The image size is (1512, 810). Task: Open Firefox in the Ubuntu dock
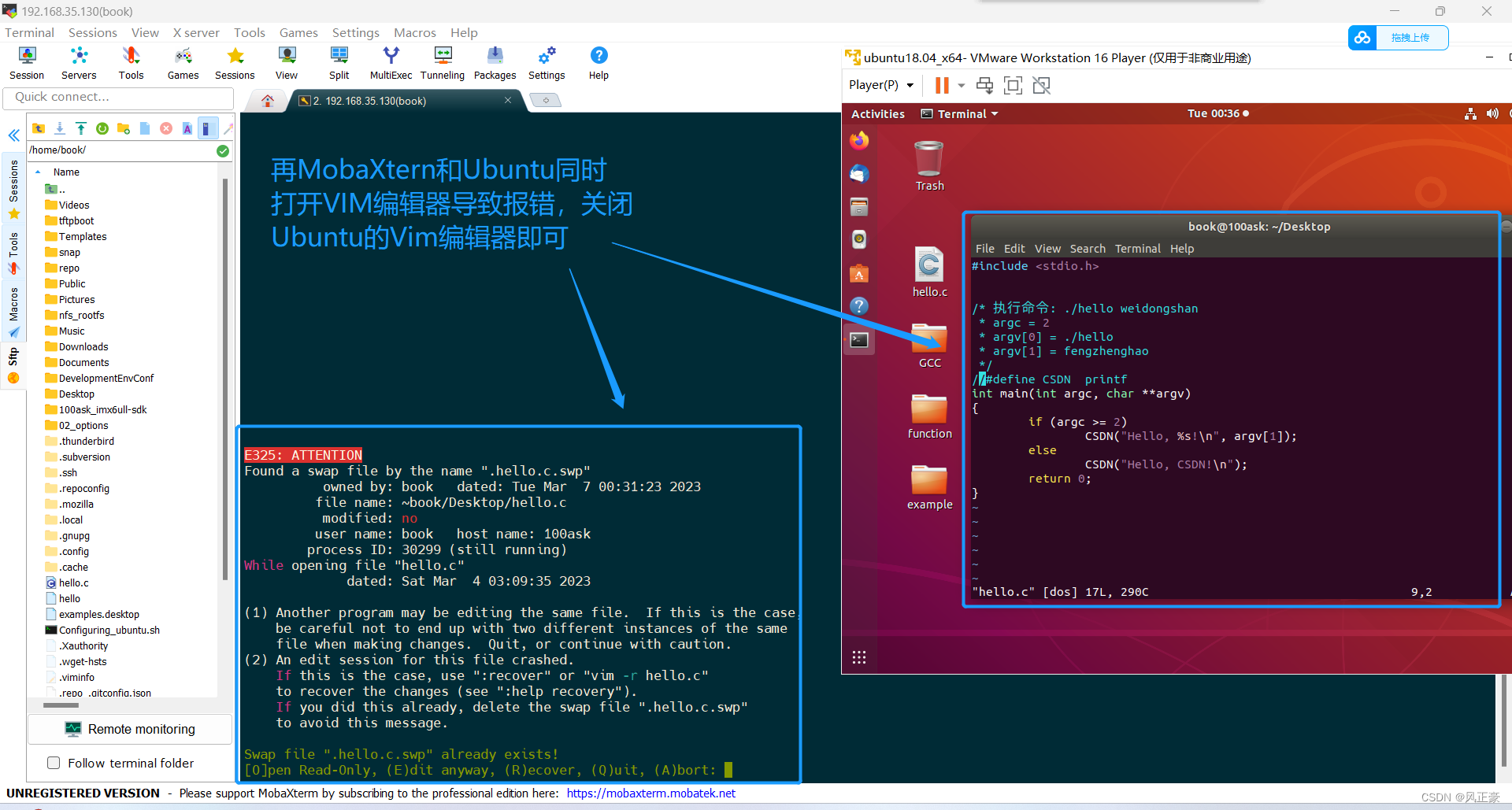coord(859,140)
